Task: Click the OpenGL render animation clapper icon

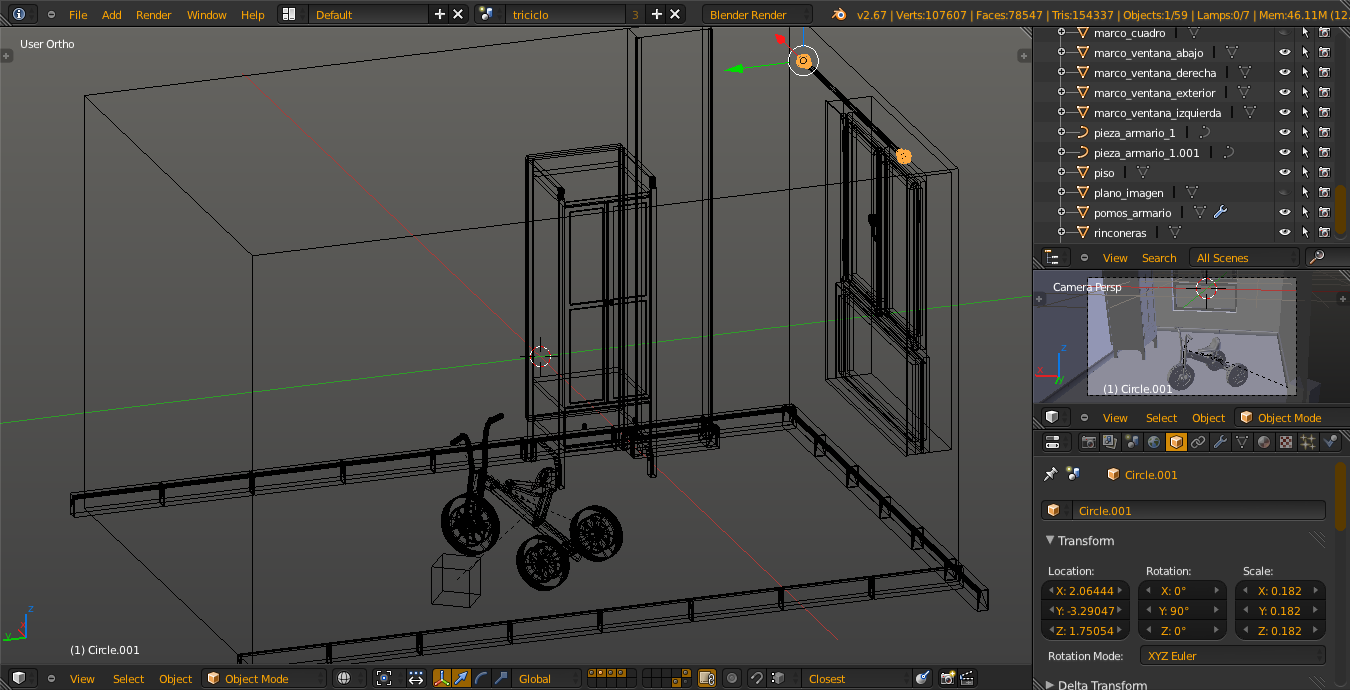Action: (x=968, y=678)
